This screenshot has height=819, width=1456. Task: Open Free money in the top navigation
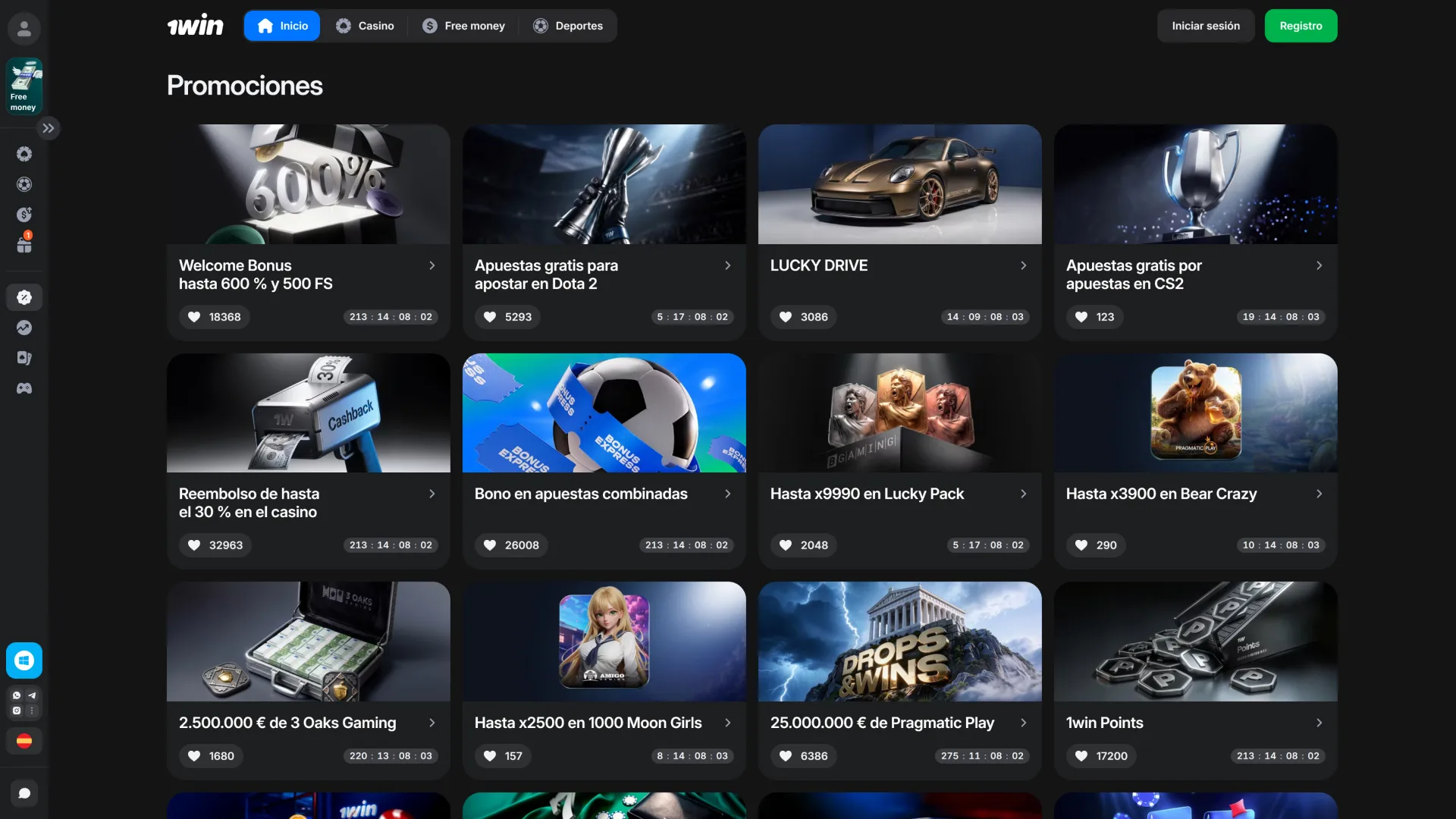tap(464, 26)
